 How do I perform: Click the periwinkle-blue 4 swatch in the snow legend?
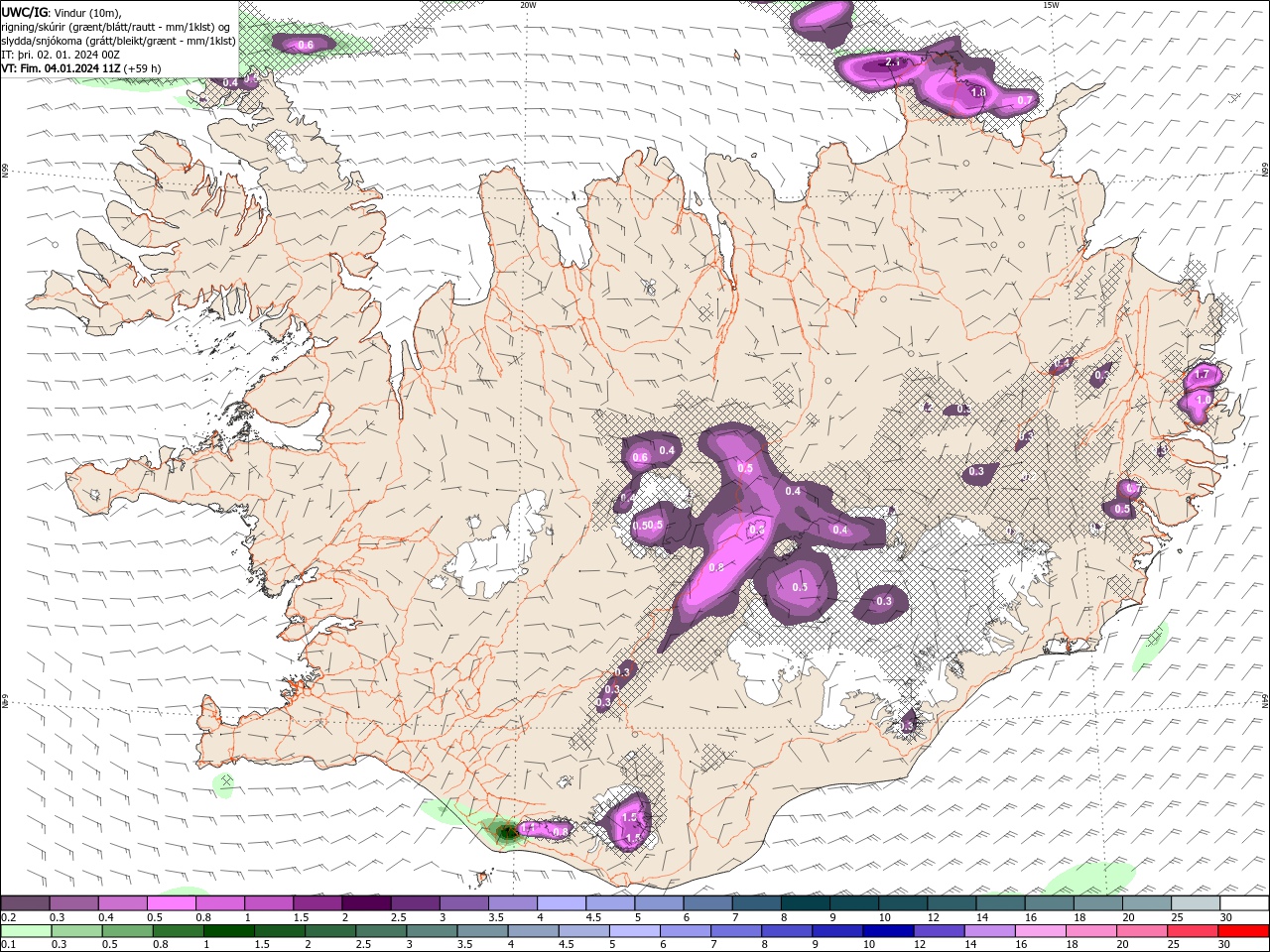click(x=561, y=903)
